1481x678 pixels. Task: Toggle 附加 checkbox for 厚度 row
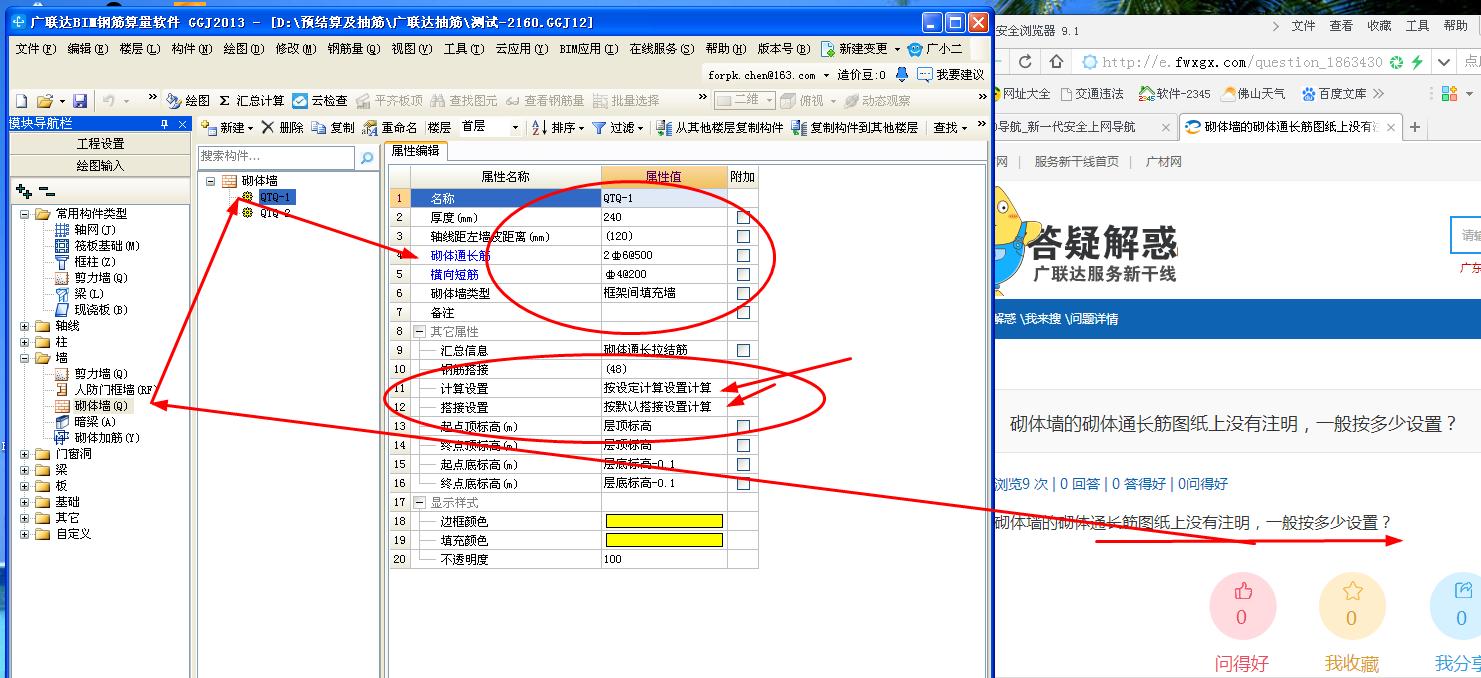point(743,217)
